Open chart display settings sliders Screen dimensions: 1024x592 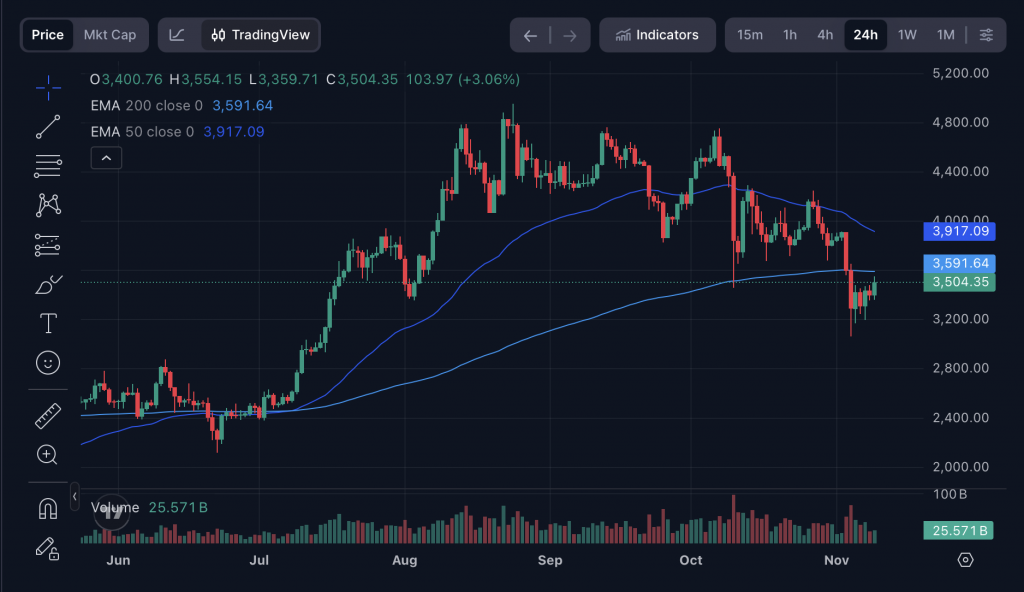(986, 34)
